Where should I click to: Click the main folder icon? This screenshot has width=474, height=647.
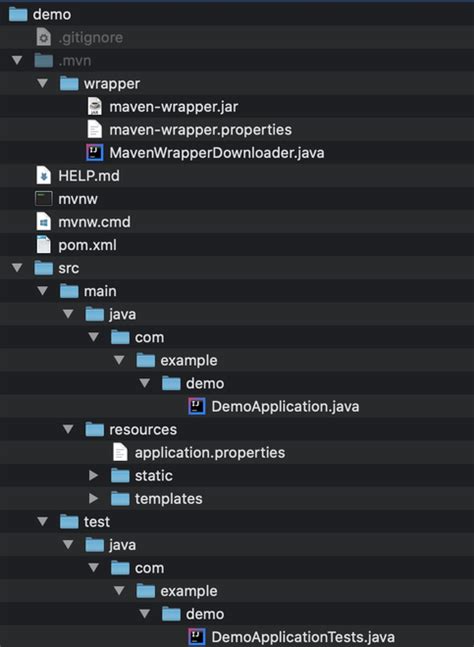69,291
